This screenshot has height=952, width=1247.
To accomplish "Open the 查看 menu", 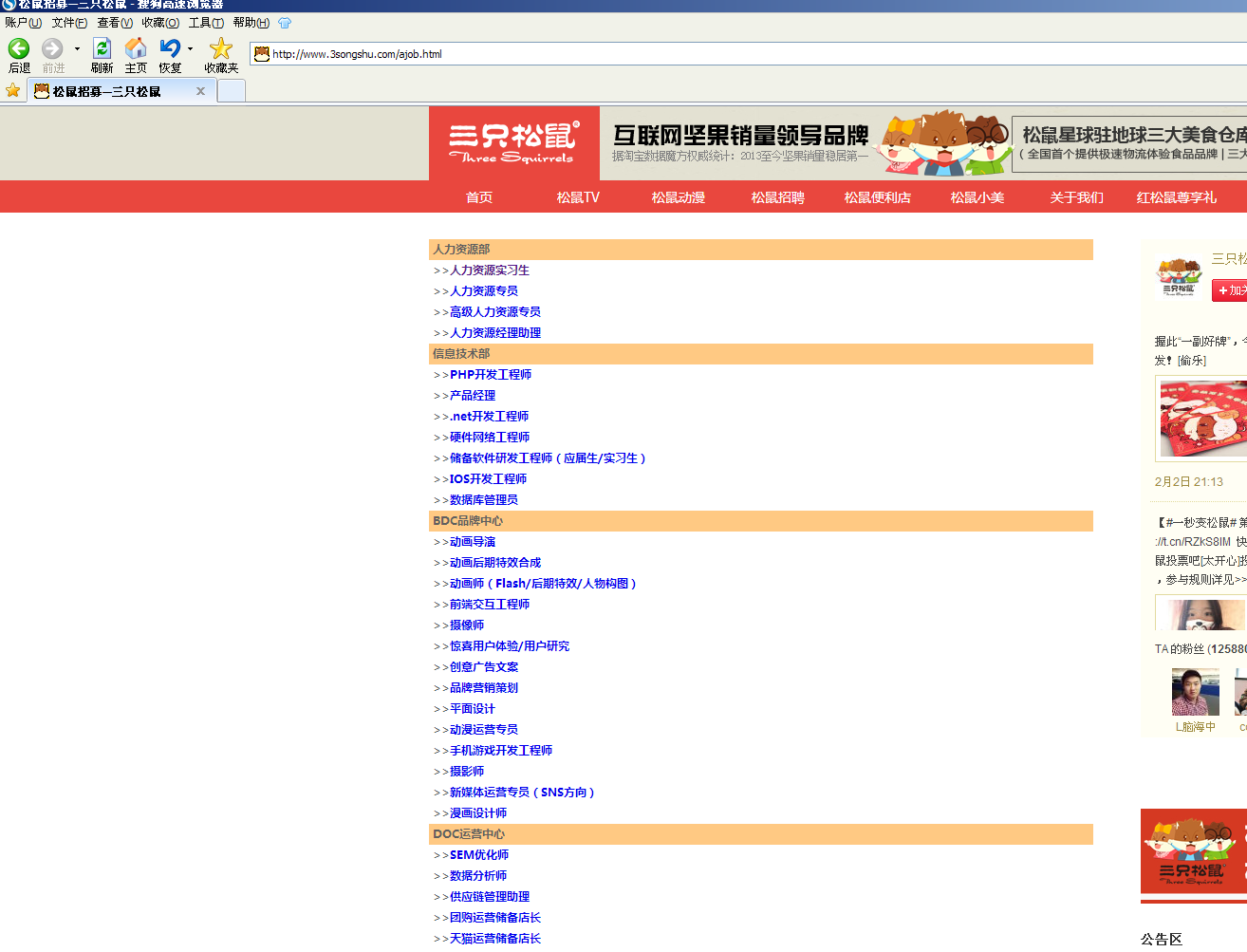I will pyautogui.click(x=115, y=22).
